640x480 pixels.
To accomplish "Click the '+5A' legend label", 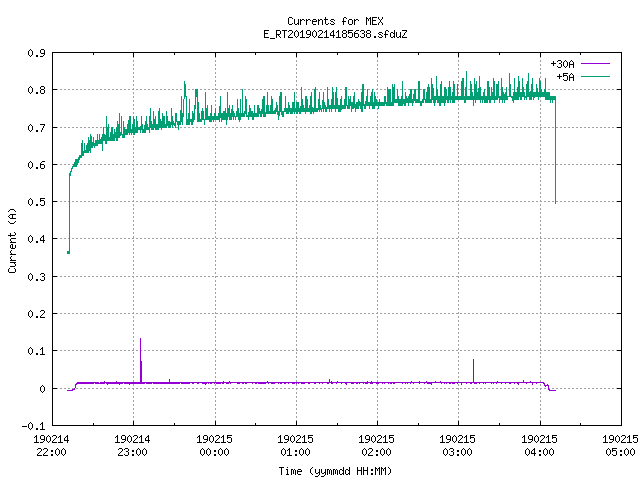I will (x=565, y=77).
